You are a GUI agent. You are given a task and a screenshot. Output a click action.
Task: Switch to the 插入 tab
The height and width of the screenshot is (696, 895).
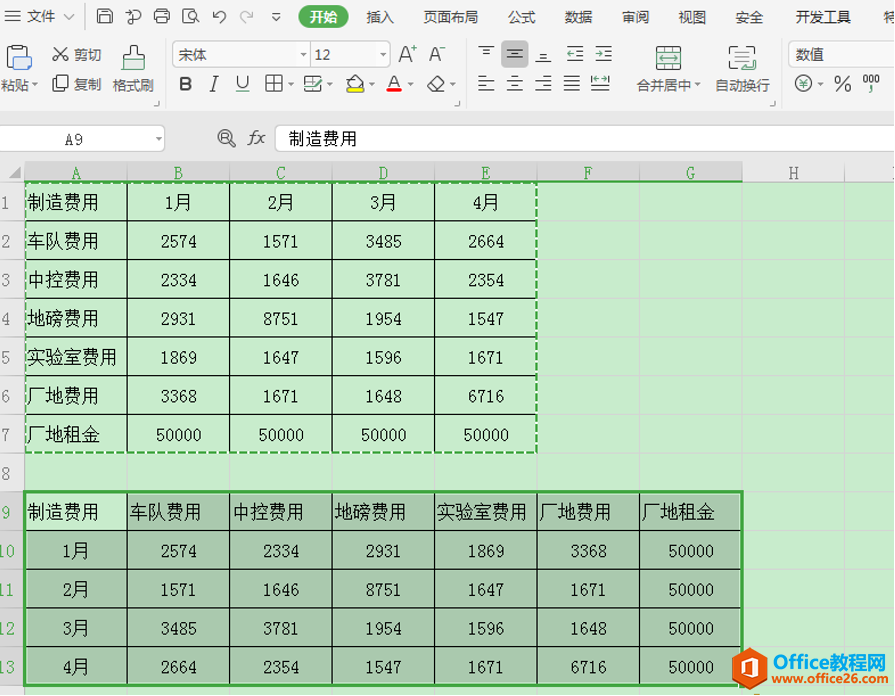click(380, 17)
